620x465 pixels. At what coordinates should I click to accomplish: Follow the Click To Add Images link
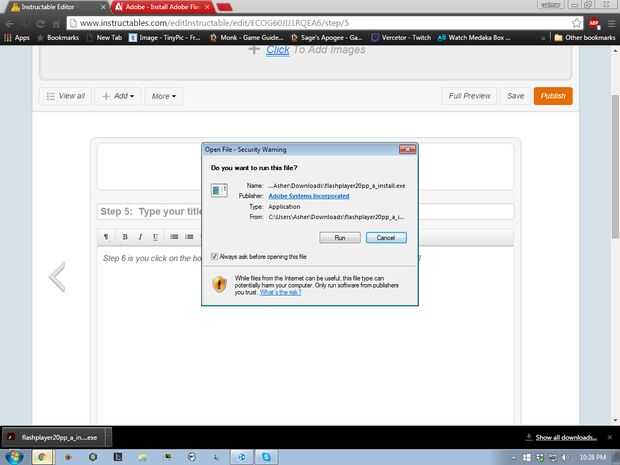coord(278,50)
